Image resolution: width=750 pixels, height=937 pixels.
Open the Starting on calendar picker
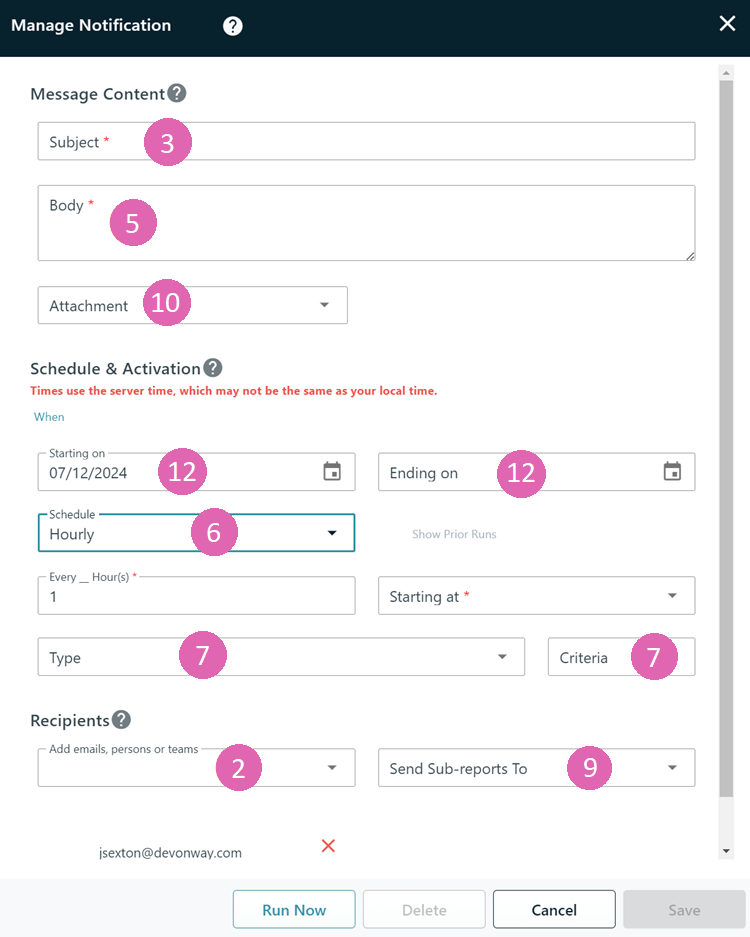(332, 471)
